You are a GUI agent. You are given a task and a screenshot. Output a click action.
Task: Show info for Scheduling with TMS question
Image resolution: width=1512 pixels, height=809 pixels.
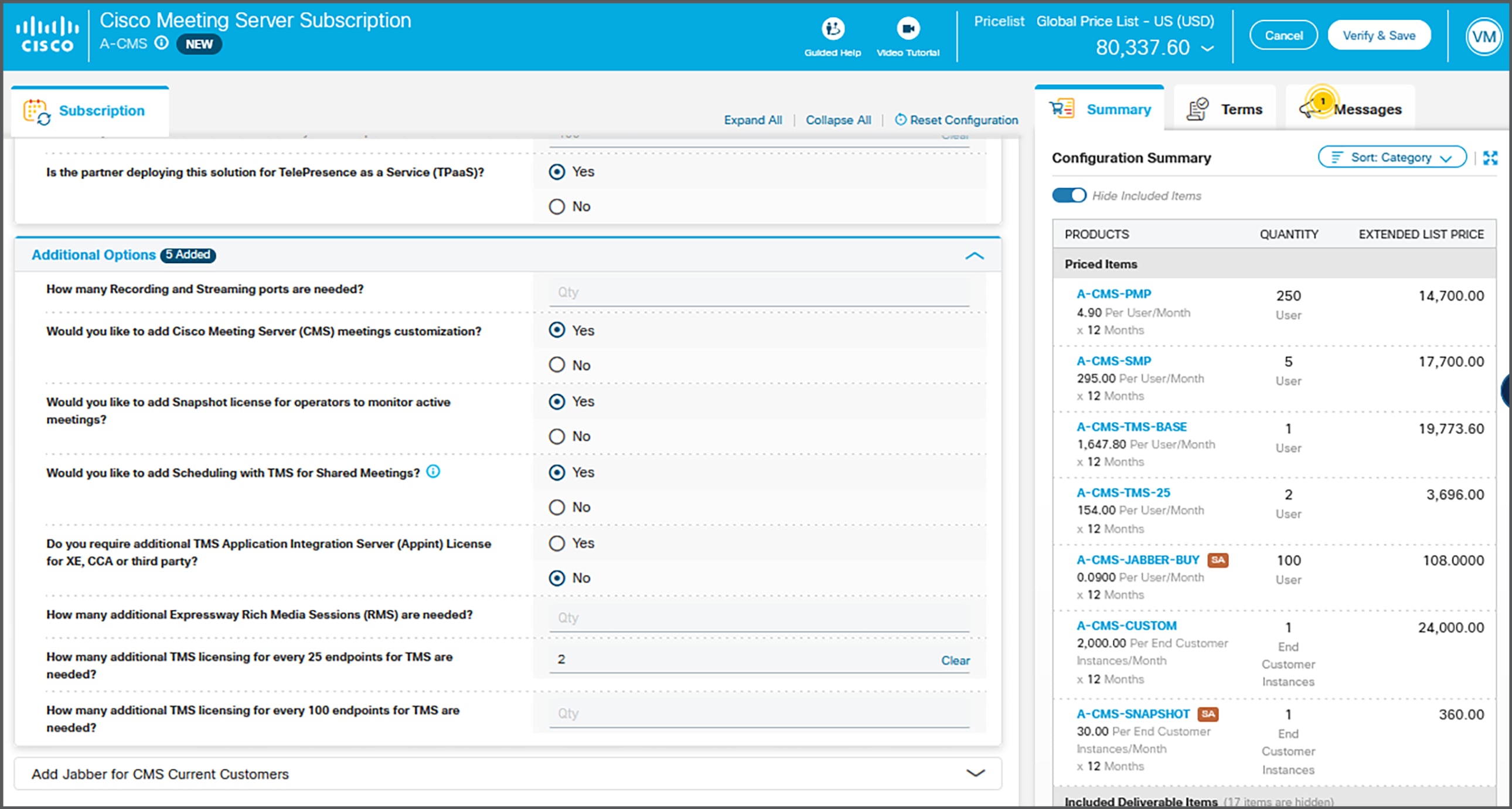433,471
